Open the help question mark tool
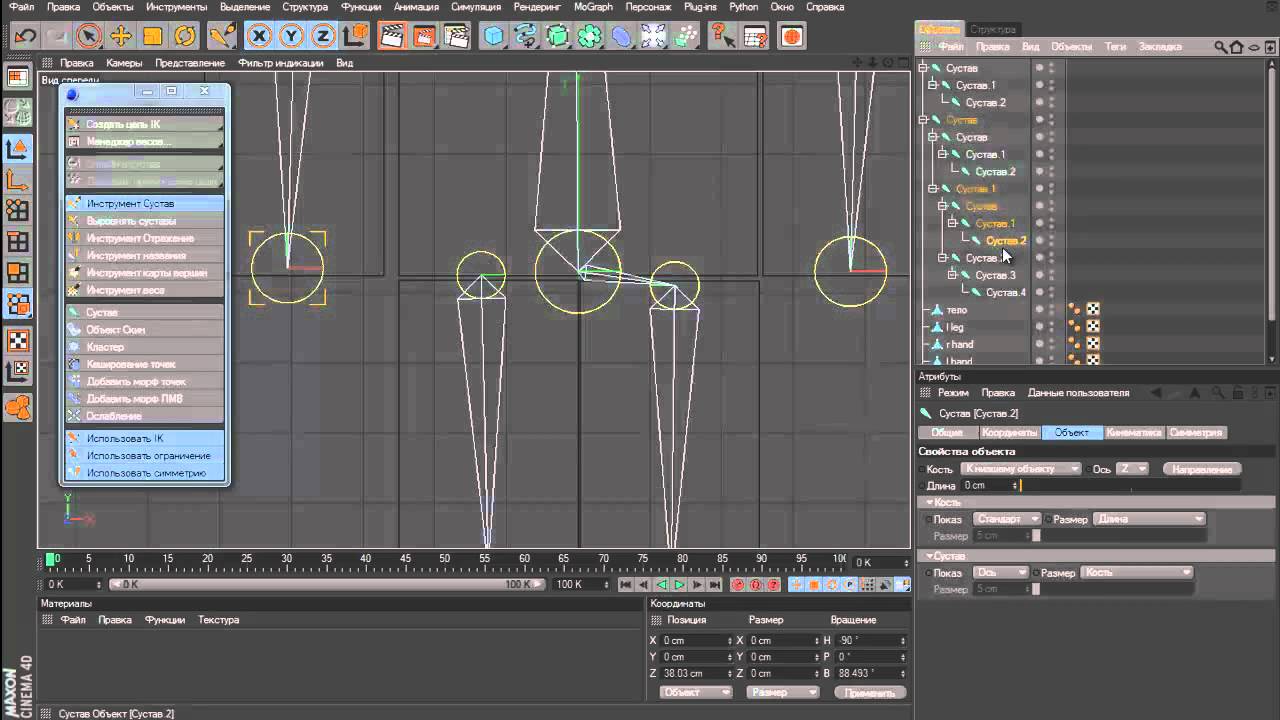The image size is (1280, 720). 722,37
